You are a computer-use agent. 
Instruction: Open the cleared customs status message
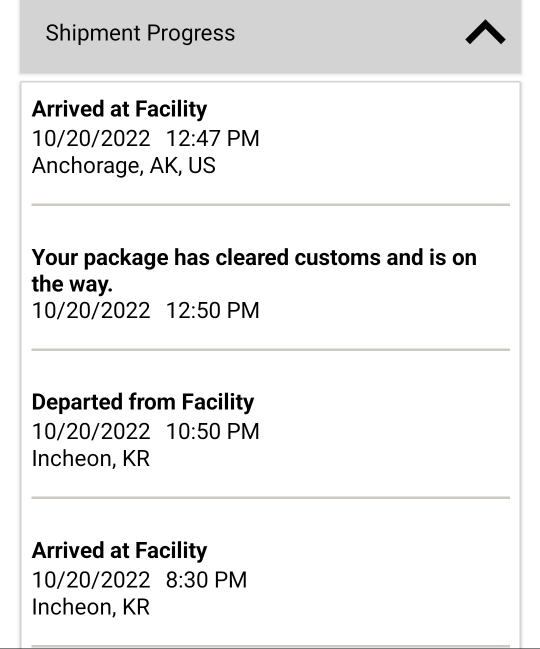pos(254,271)
